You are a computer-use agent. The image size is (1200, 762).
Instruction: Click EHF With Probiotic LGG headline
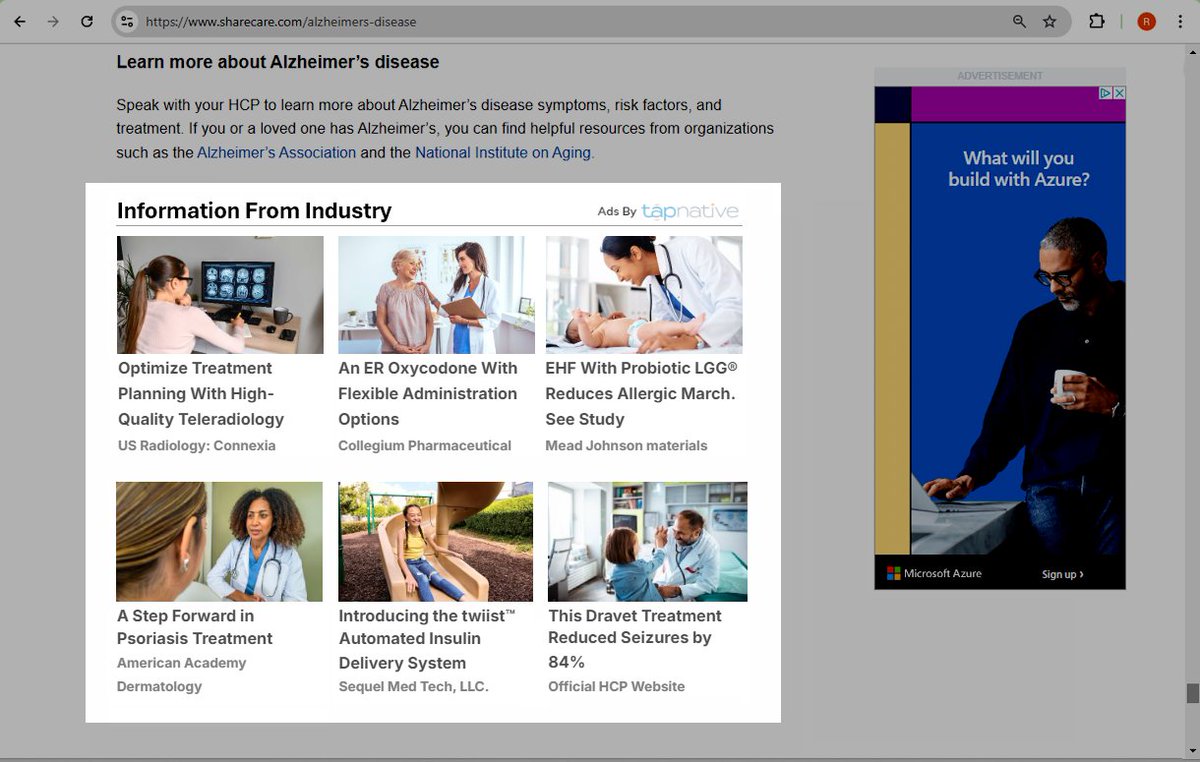pyautogui.click(x=641, y=394)
